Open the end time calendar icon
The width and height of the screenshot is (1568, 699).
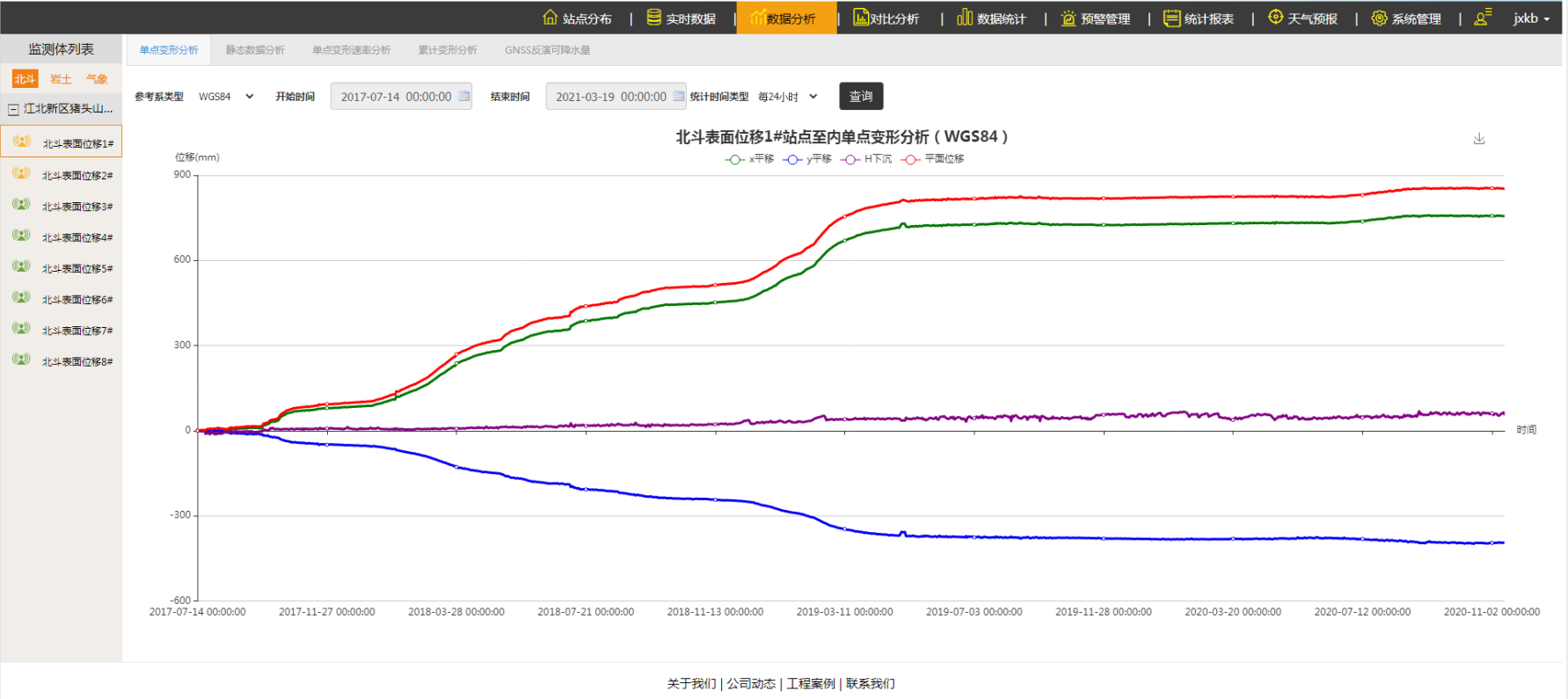click(x=679, y=96)
